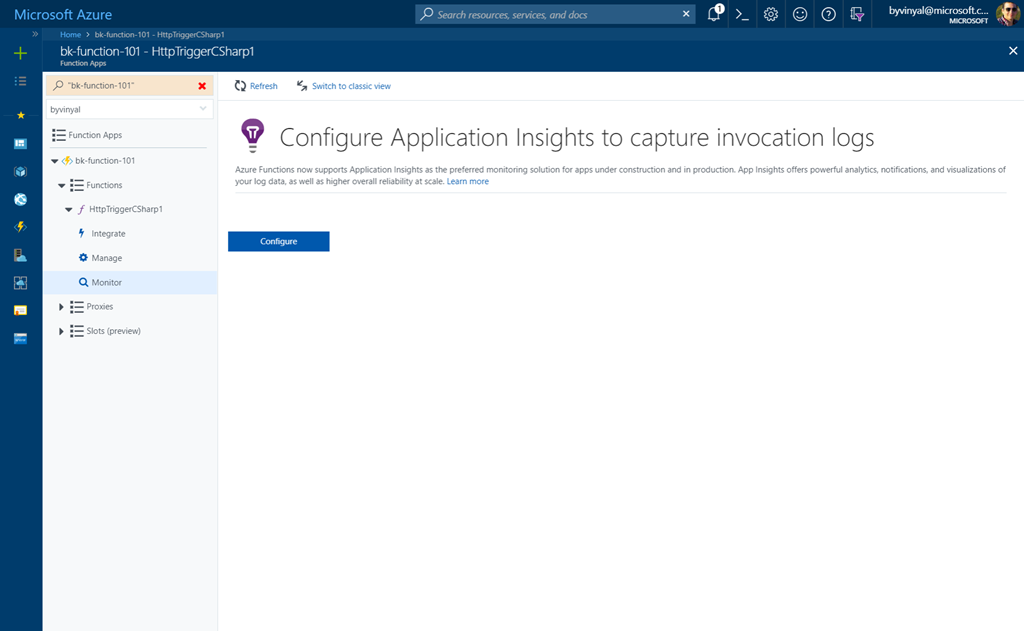This screenshot has width=1024, height=631.
Task: Open the notifications bell icon
Action: [x=714, y=14]
